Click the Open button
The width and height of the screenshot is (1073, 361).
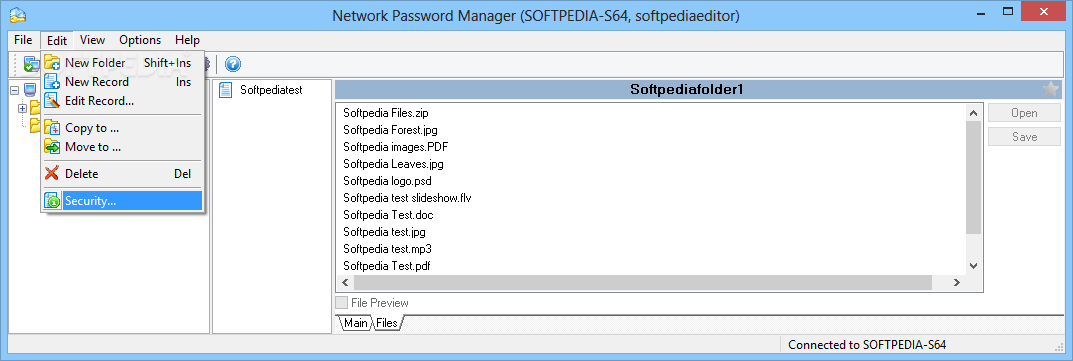click(1024, 113)
